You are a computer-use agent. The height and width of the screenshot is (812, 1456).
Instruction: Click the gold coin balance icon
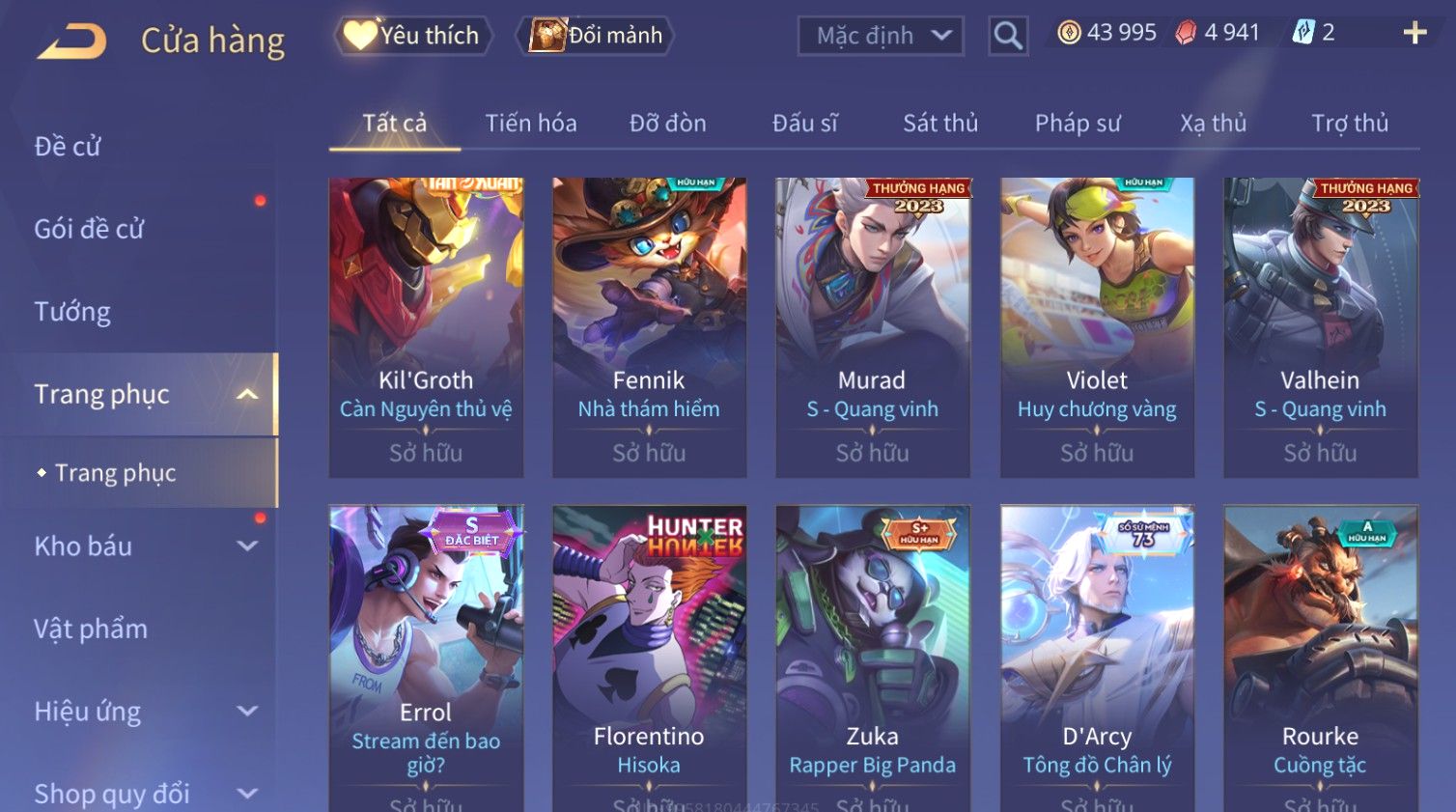1069,33
